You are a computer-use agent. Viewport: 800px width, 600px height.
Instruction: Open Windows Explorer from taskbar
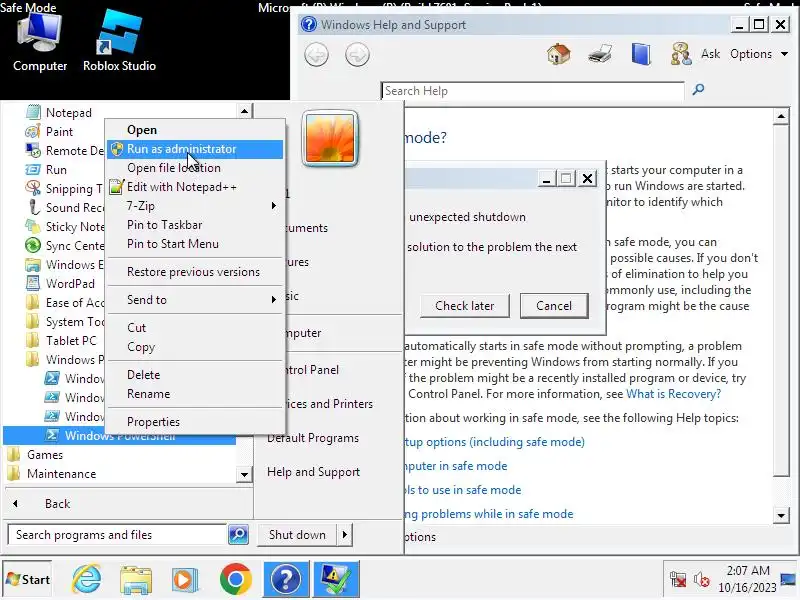136,579
